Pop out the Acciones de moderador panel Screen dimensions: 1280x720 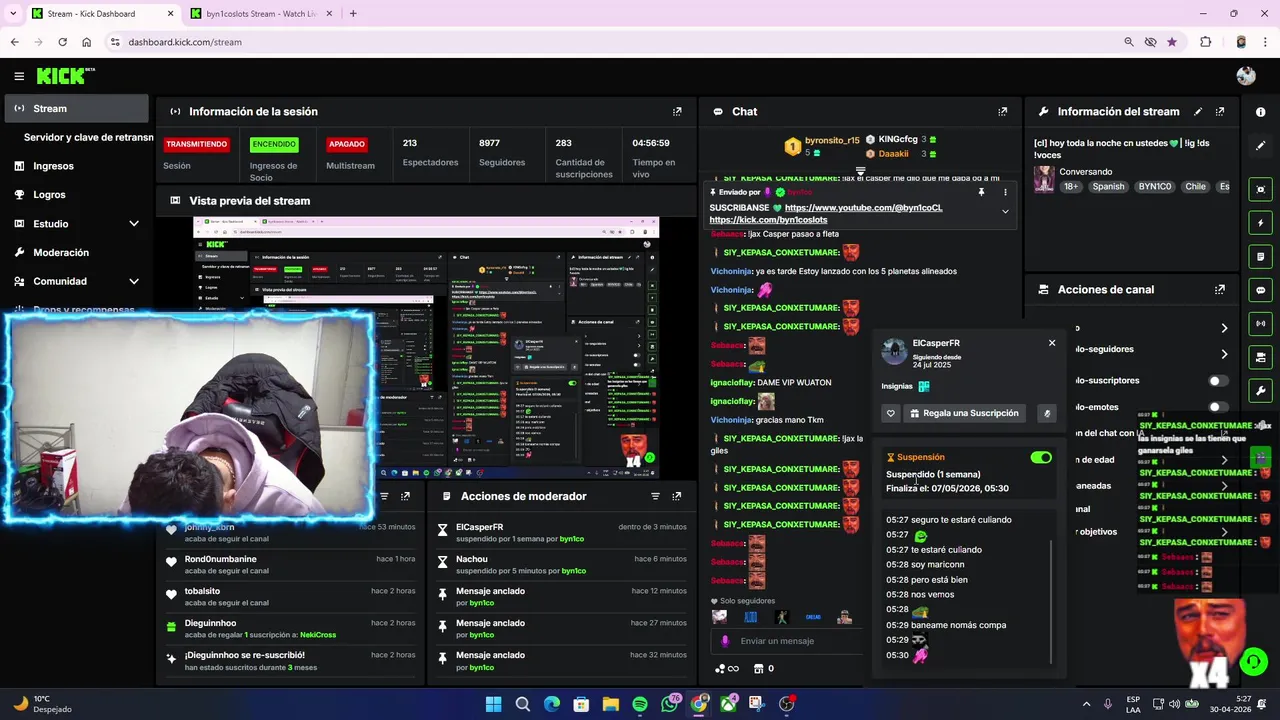click(x=677, y=496)
